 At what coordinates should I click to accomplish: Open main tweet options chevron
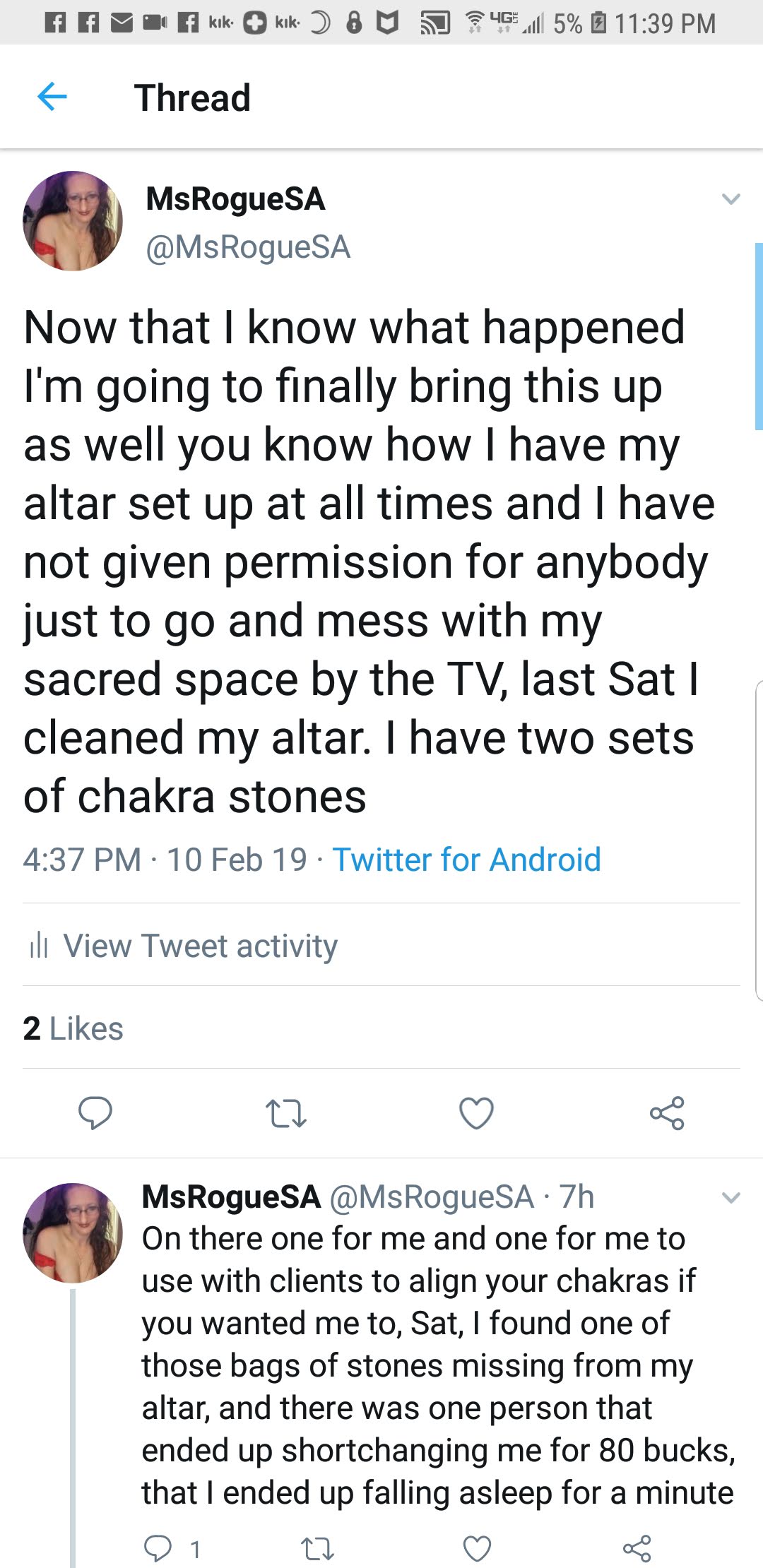pyautogui.click(x=731, y=199)
